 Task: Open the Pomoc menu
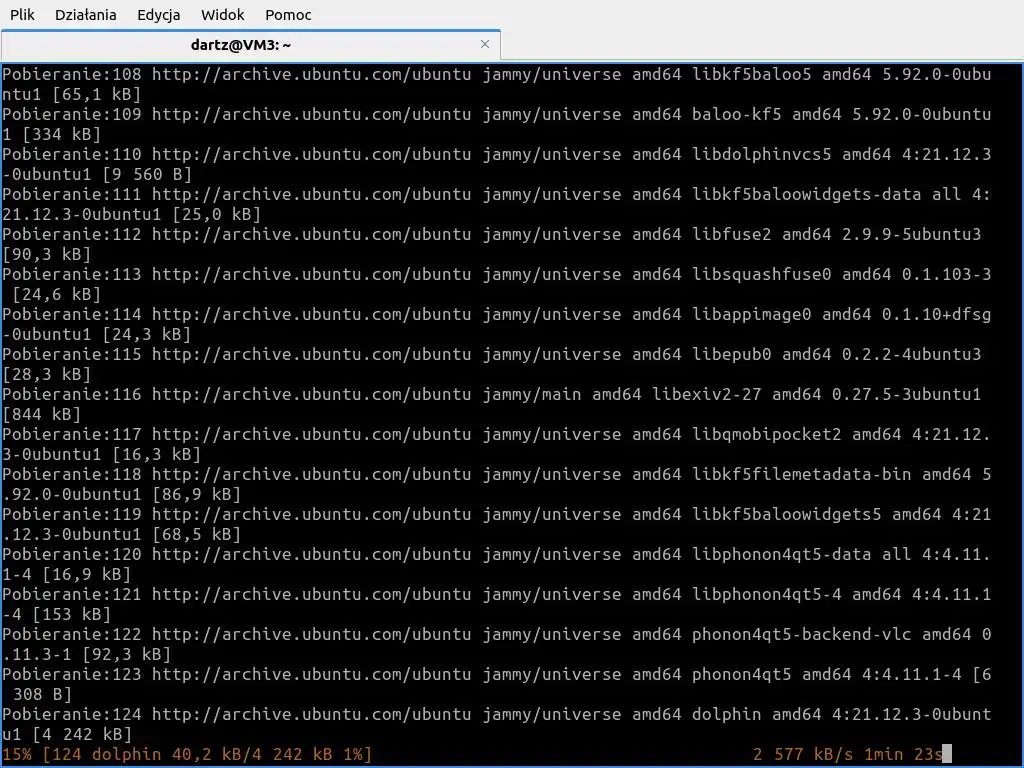pos(288,14)
